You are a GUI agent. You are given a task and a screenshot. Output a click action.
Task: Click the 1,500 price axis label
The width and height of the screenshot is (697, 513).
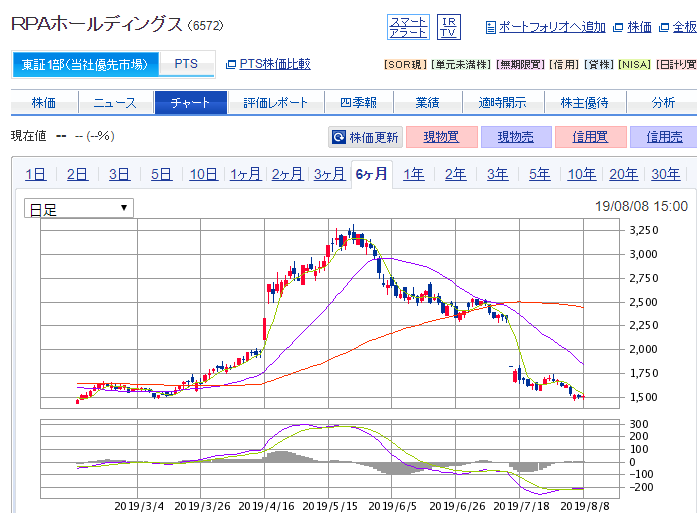click(644, 397)
